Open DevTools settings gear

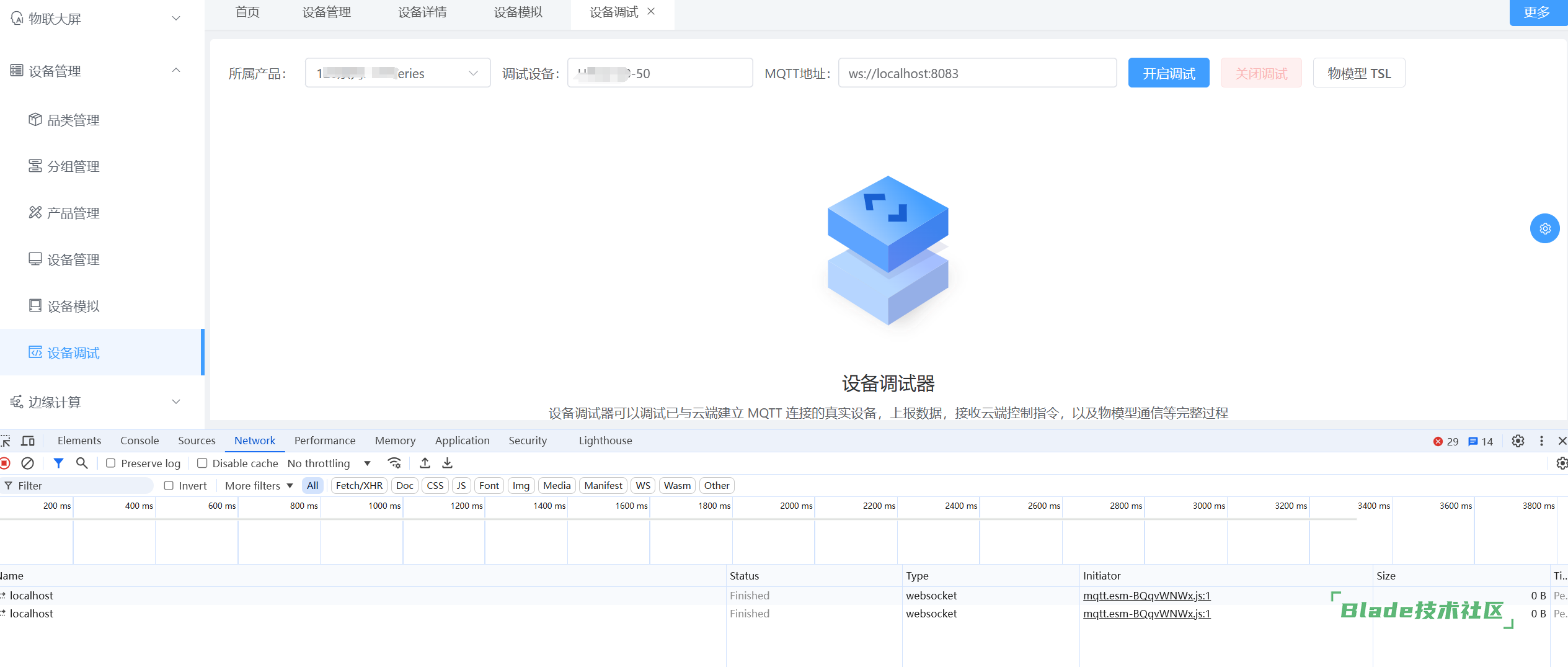(1517, 441)
